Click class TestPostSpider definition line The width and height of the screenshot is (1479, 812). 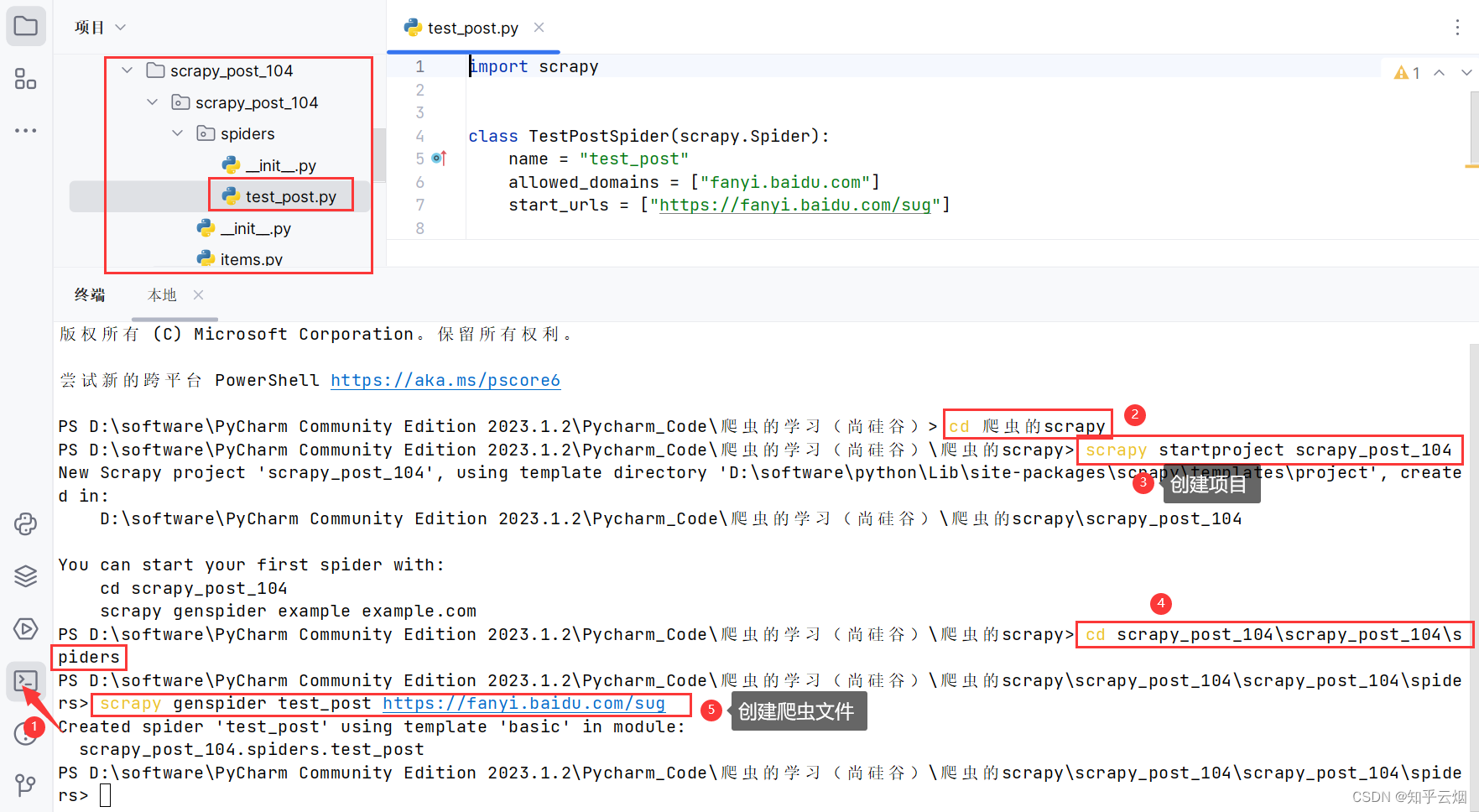(x=648, y=136)
